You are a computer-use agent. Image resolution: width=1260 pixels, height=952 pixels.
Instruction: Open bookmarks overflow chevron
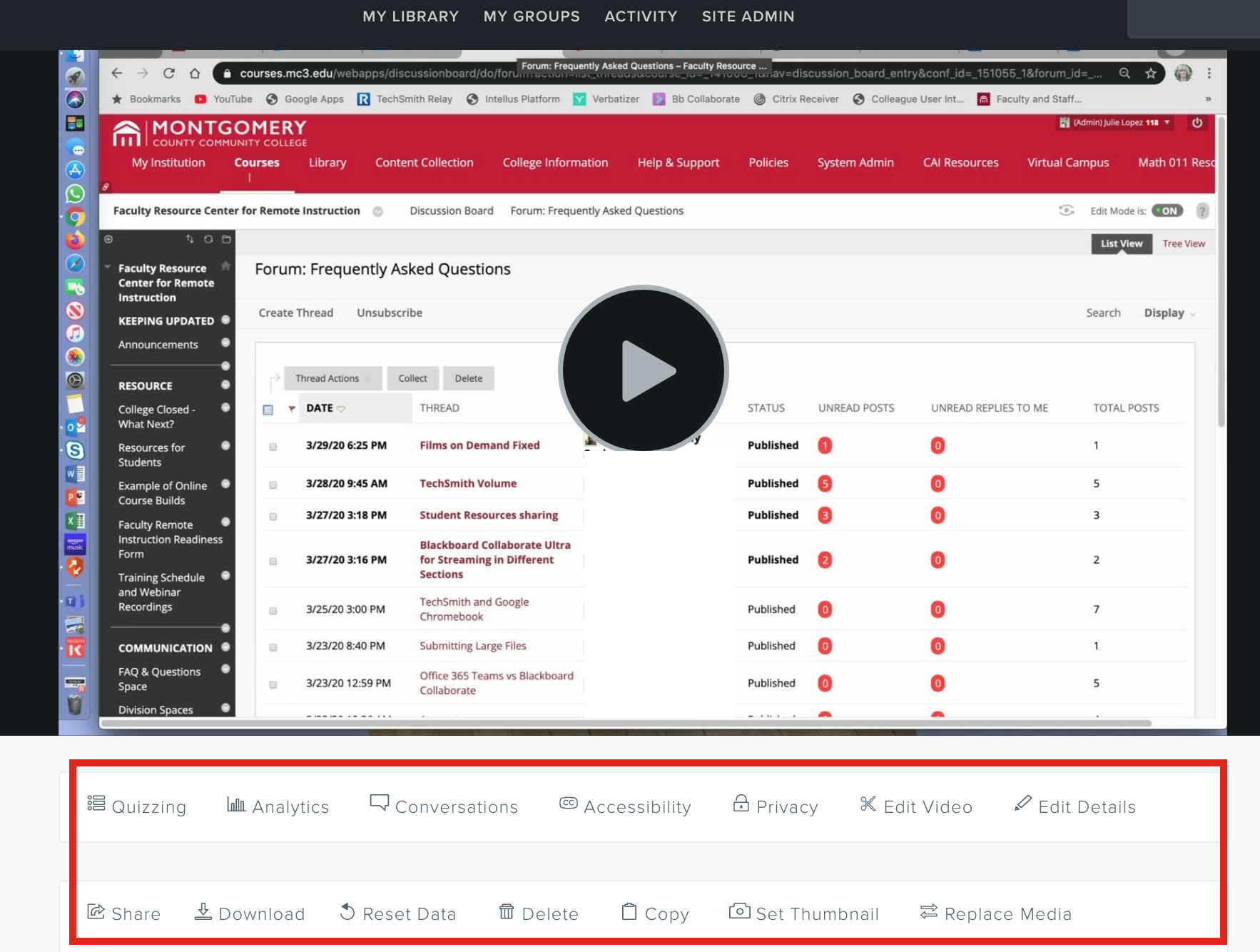pyautogui.click(x=1208, y=99)
